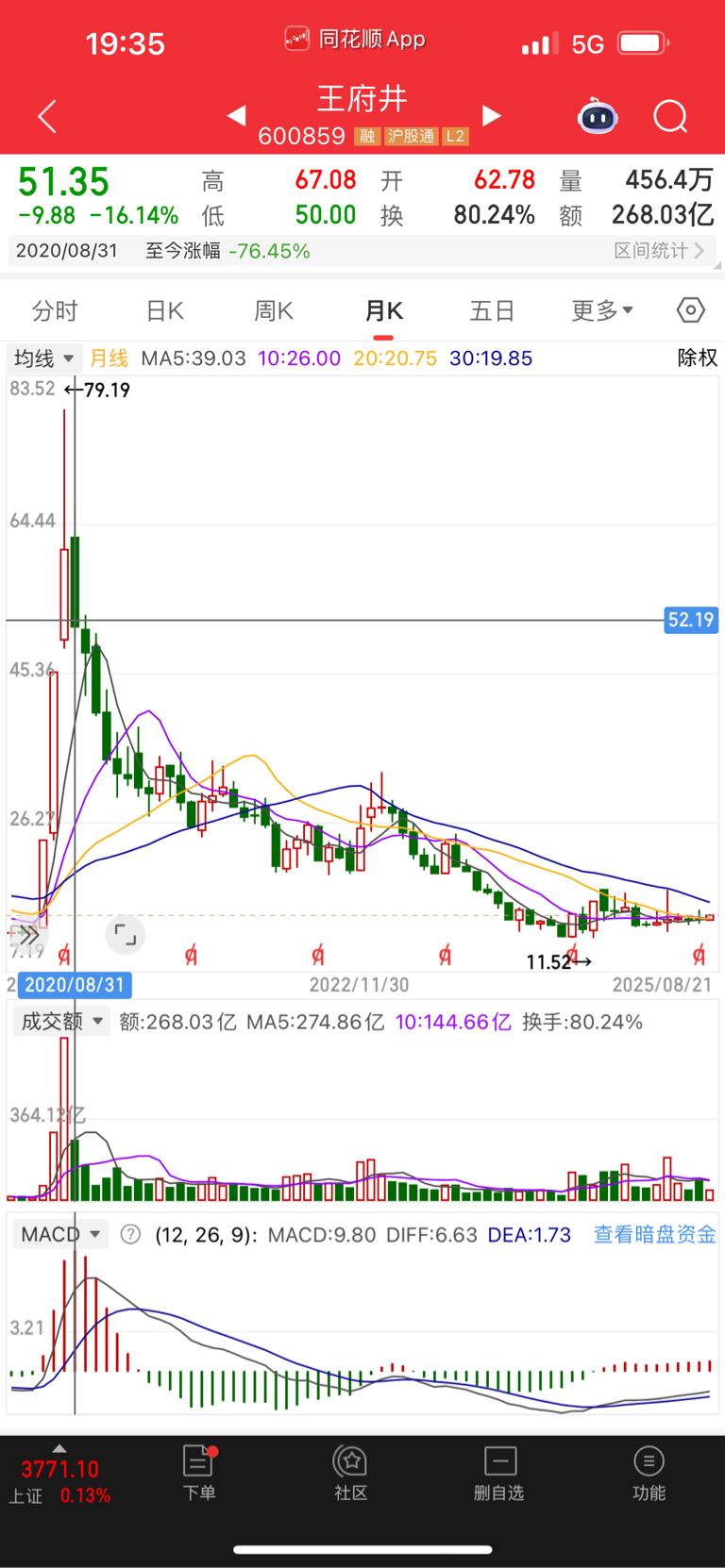Tap the back arrow in header
Viewport: 725px width, 1568px height.
[x=47, y=116]
